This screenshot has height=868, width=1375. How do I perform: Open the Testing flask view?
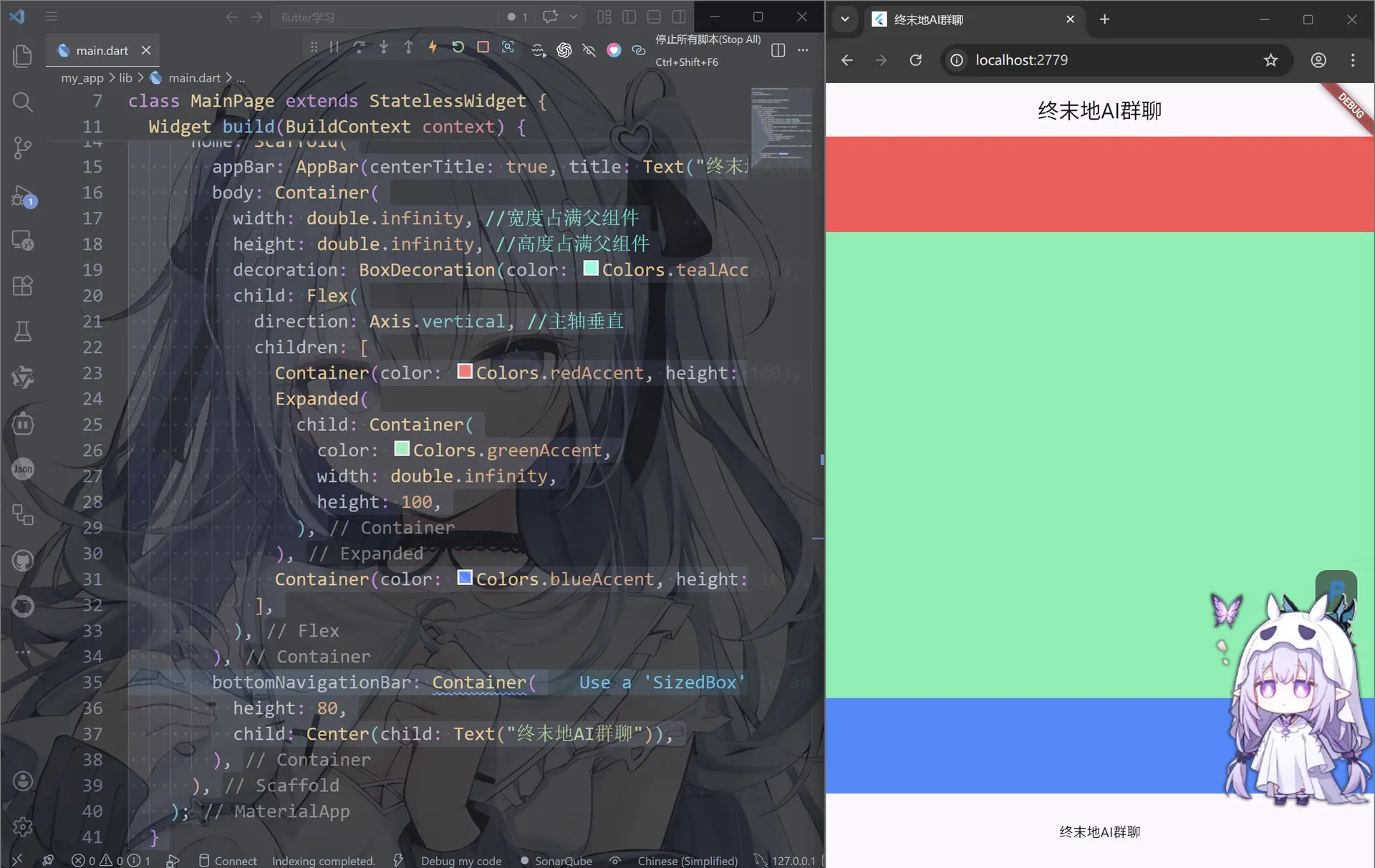pyautogui.click(x=23, y=332)
